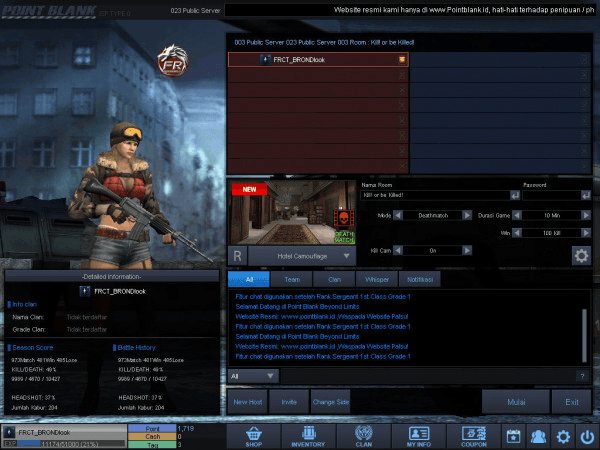Open the calendar attendance icon
Screen dimensions: 600x450
pos(513,437)
